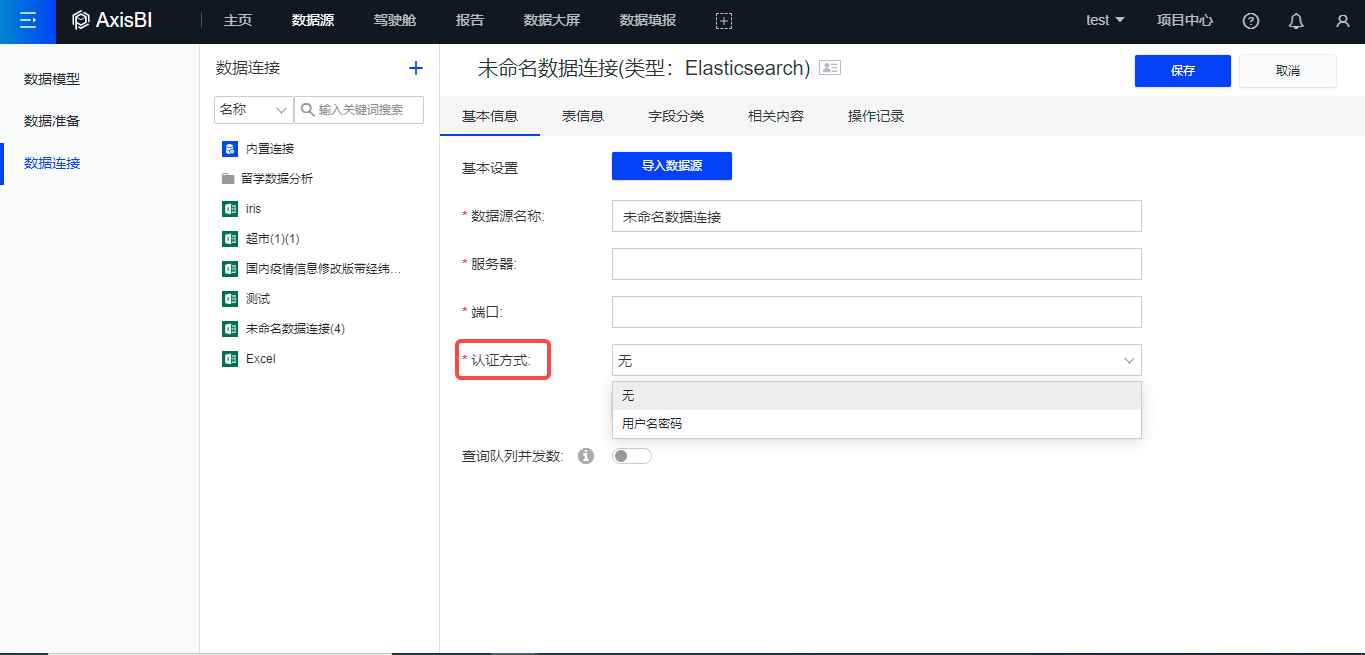The height and width of the screenshot is (655, 1365).
Task: Expand the 名称 search filter dropdown
Action: click(x=254, y=110)
